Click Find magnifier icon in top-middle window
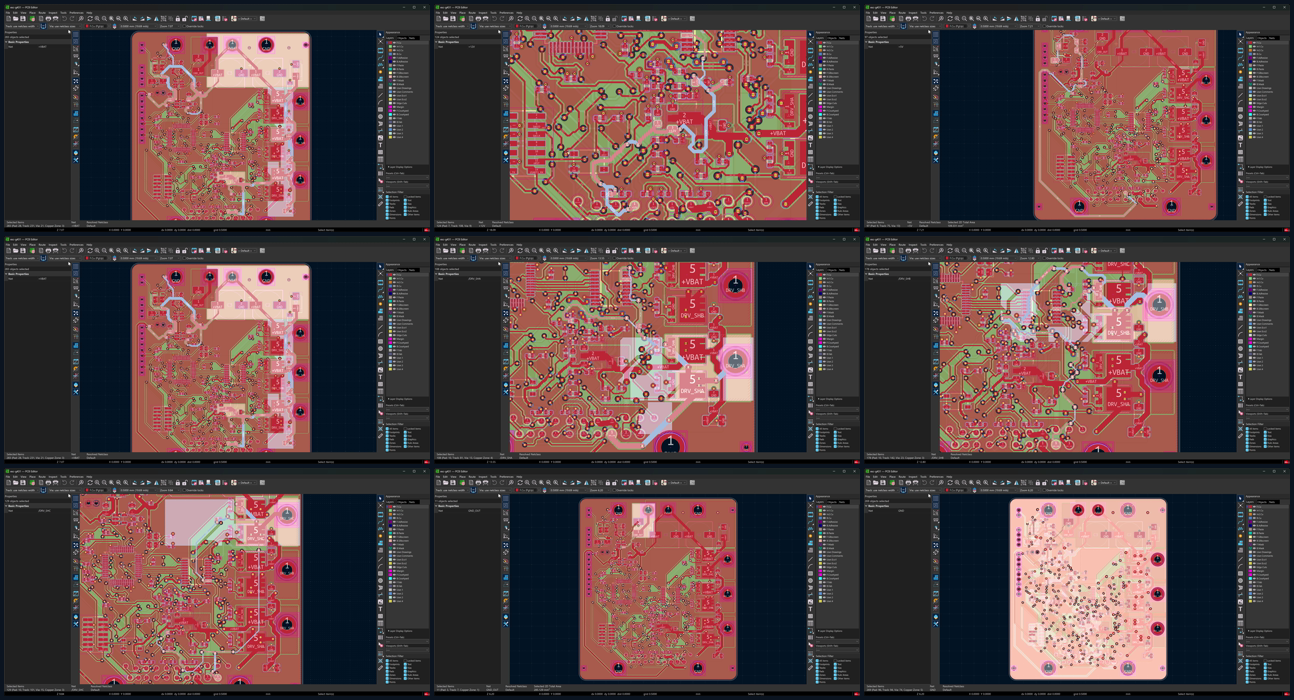Viewport: 1294px width, 700px height. pyautogui.click(x=512, y=19)
